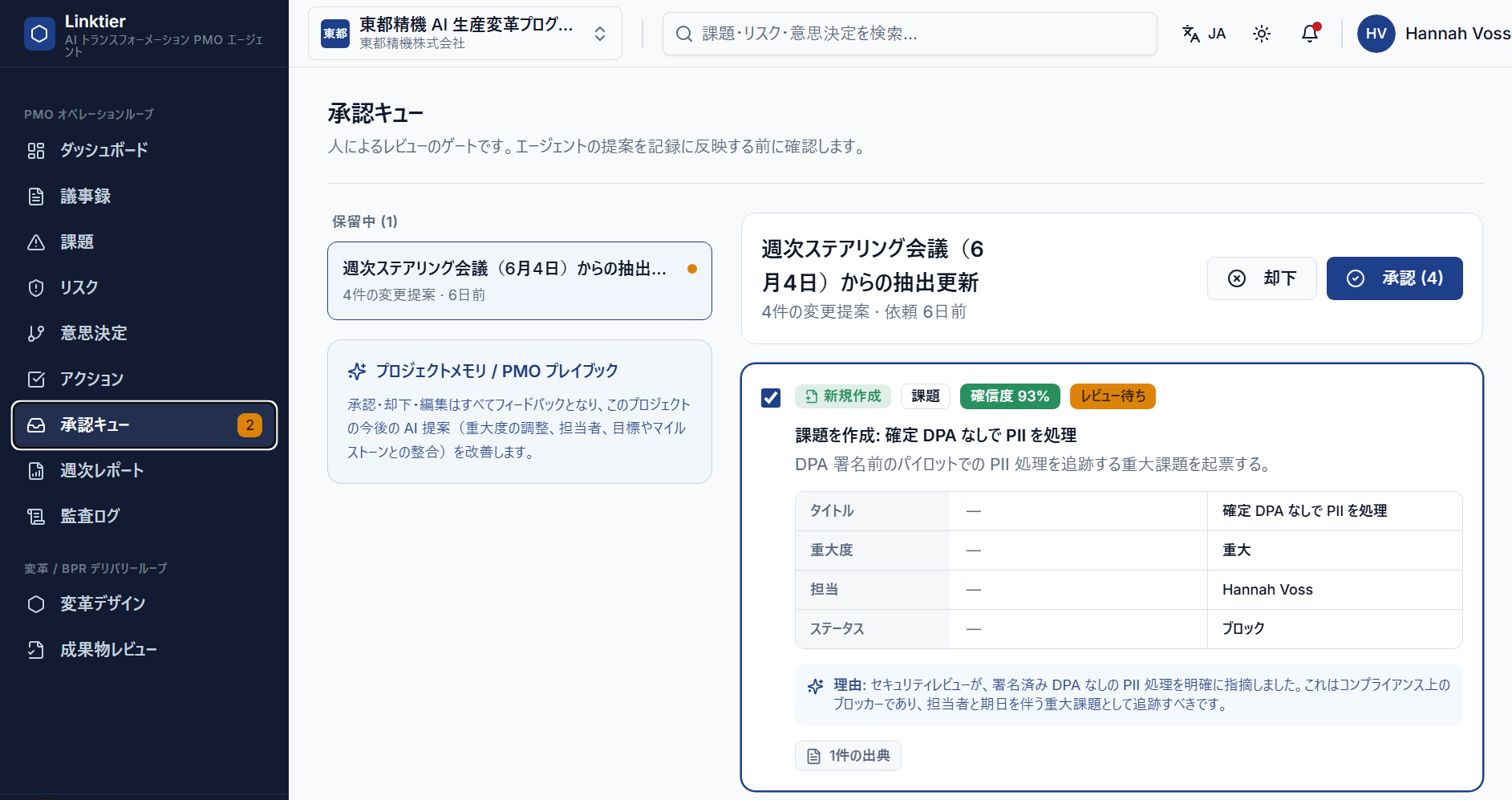1512x800 pixels.
Task: Click the 変革デザイン hexagon icon
Action: coord(36,604)
